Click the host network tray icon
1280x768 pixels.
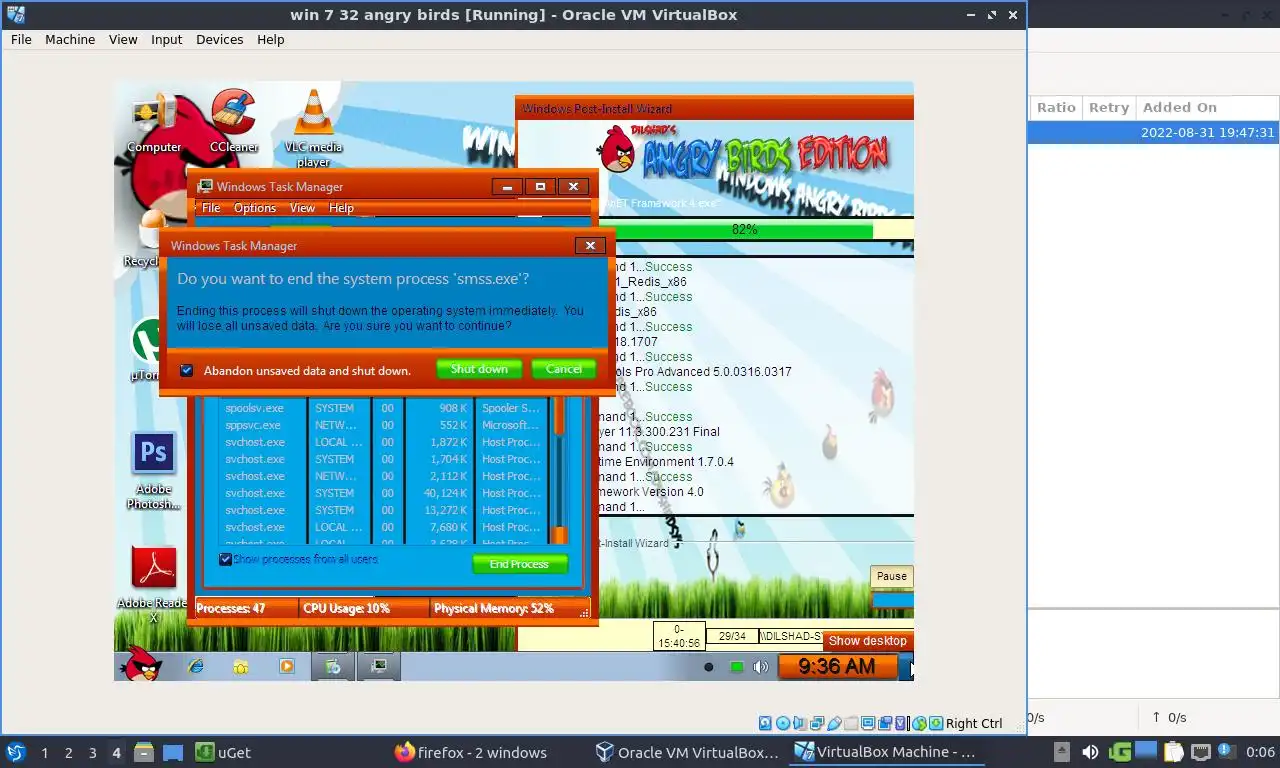[x=1201, y=752]
